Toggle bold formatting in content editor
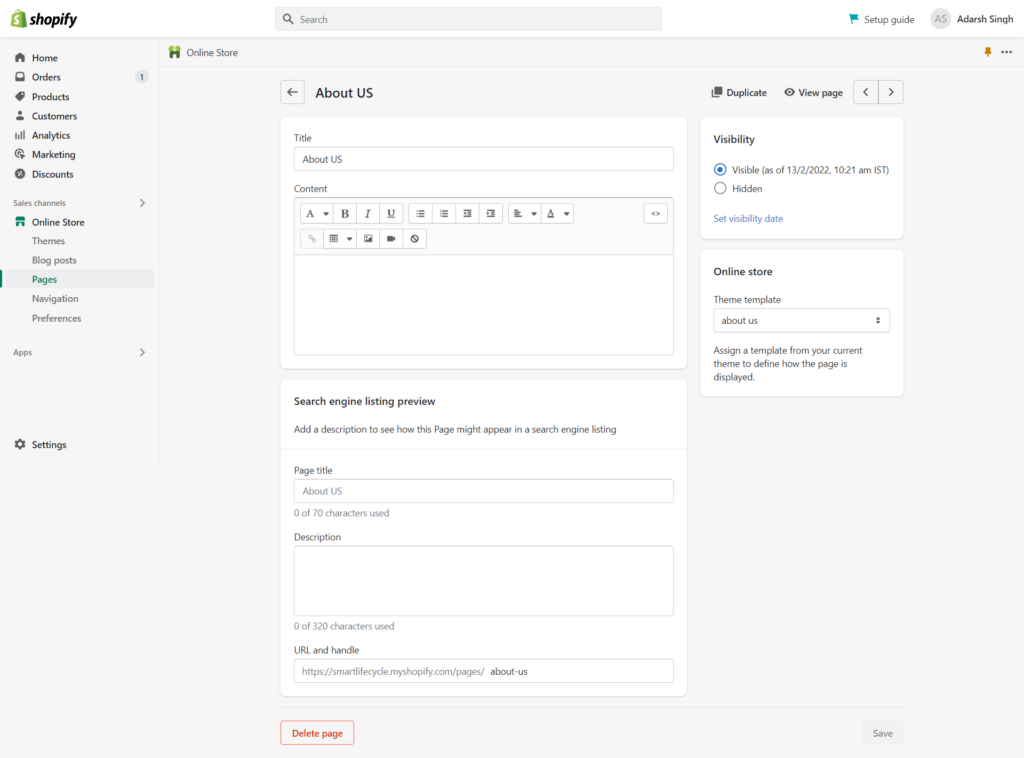The height and width of the screenshot is (758, 1024). [345, 213]
